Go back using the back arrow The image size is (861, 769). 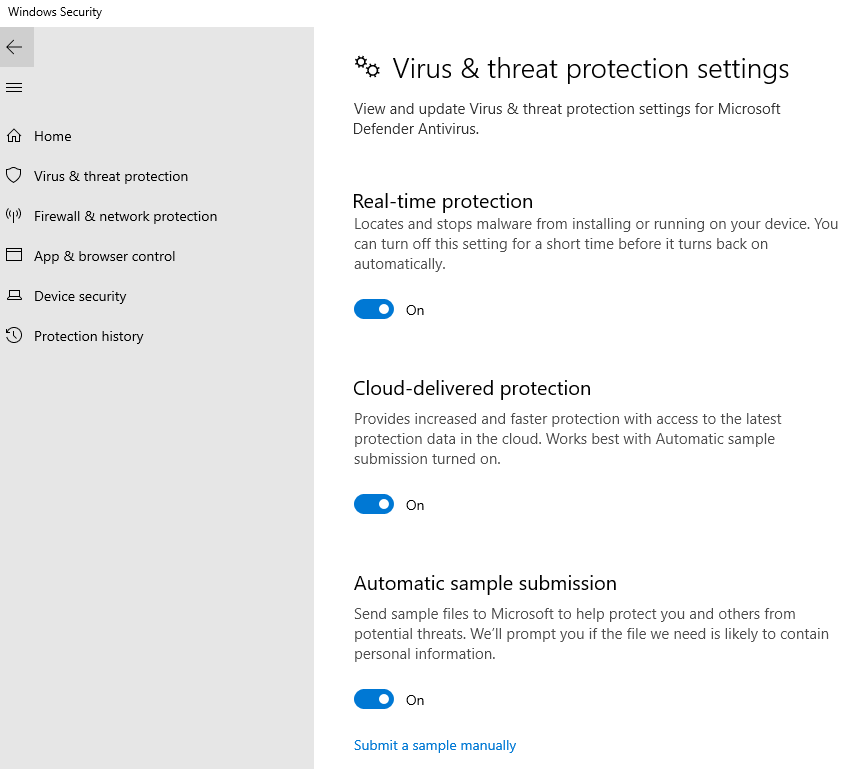click(x=14, y=47)
